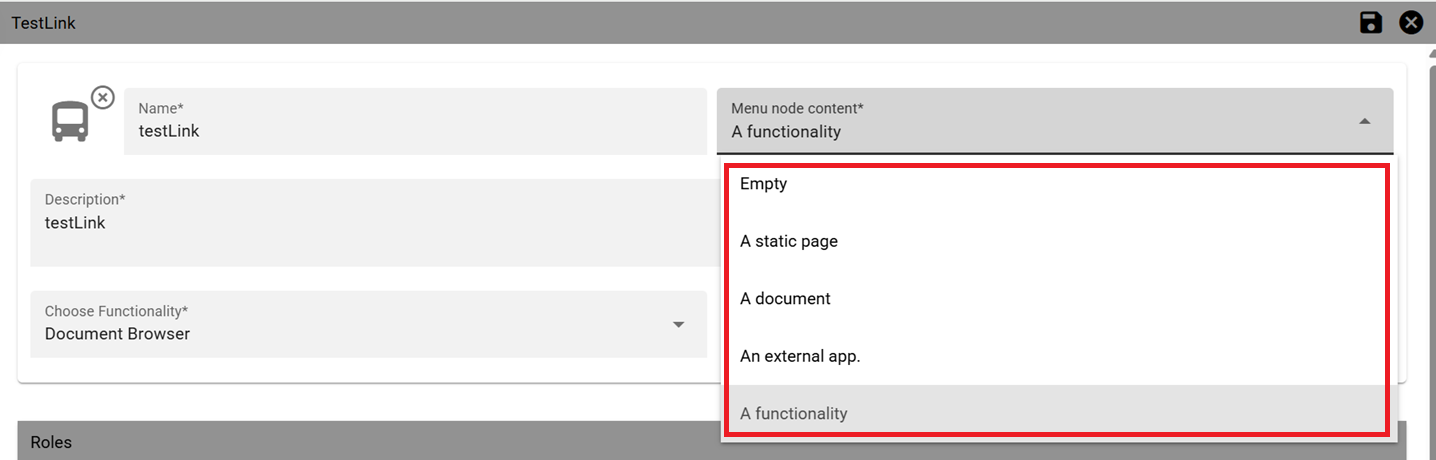Expand the Choose Functionality dropdown arrow
Screen dimensions: 1436x460
pos(678,324)
